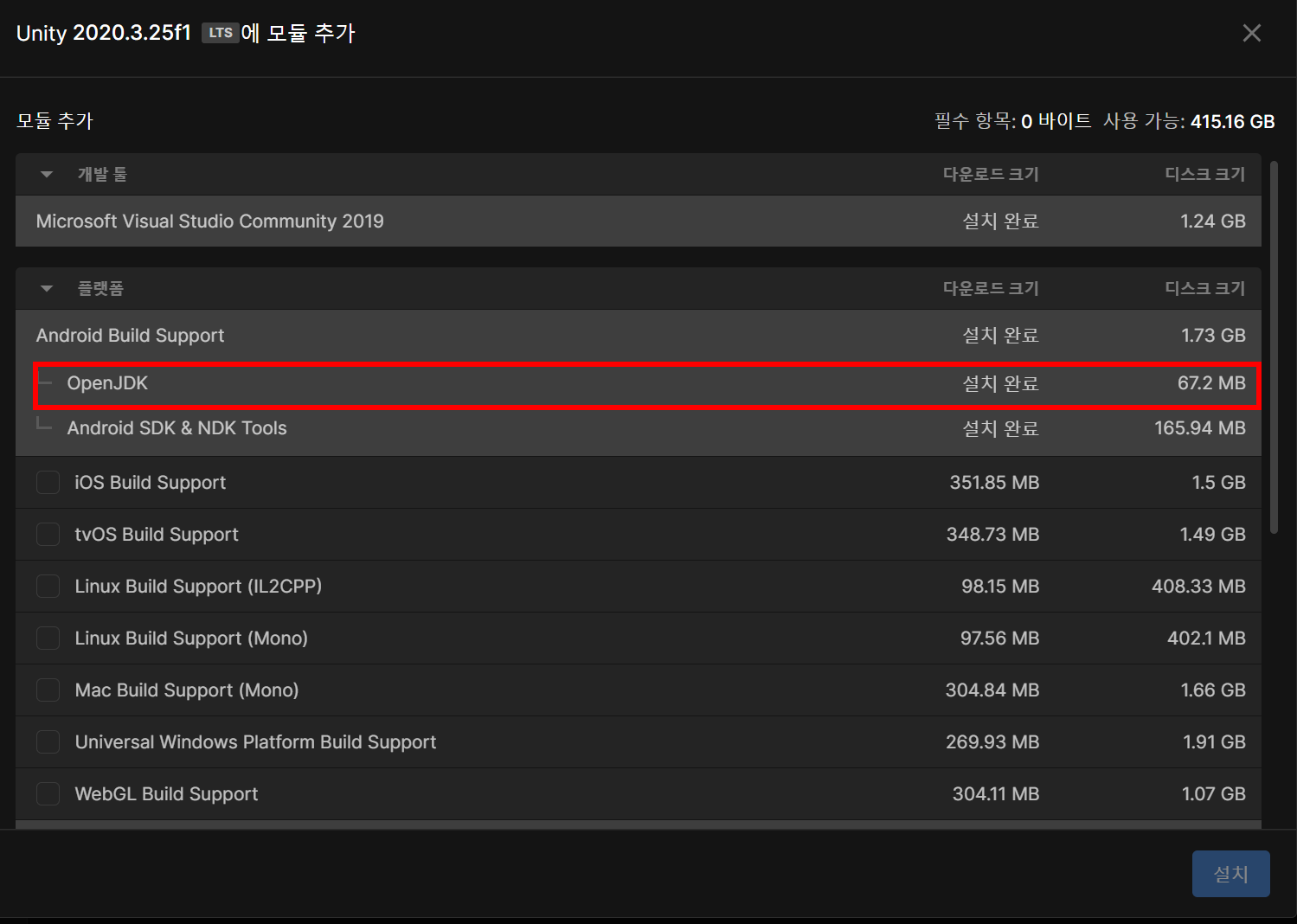The image size is (1297, 924).
Task: Click Linux Build Support (IL2CPP) label
Action: point(198,587)
